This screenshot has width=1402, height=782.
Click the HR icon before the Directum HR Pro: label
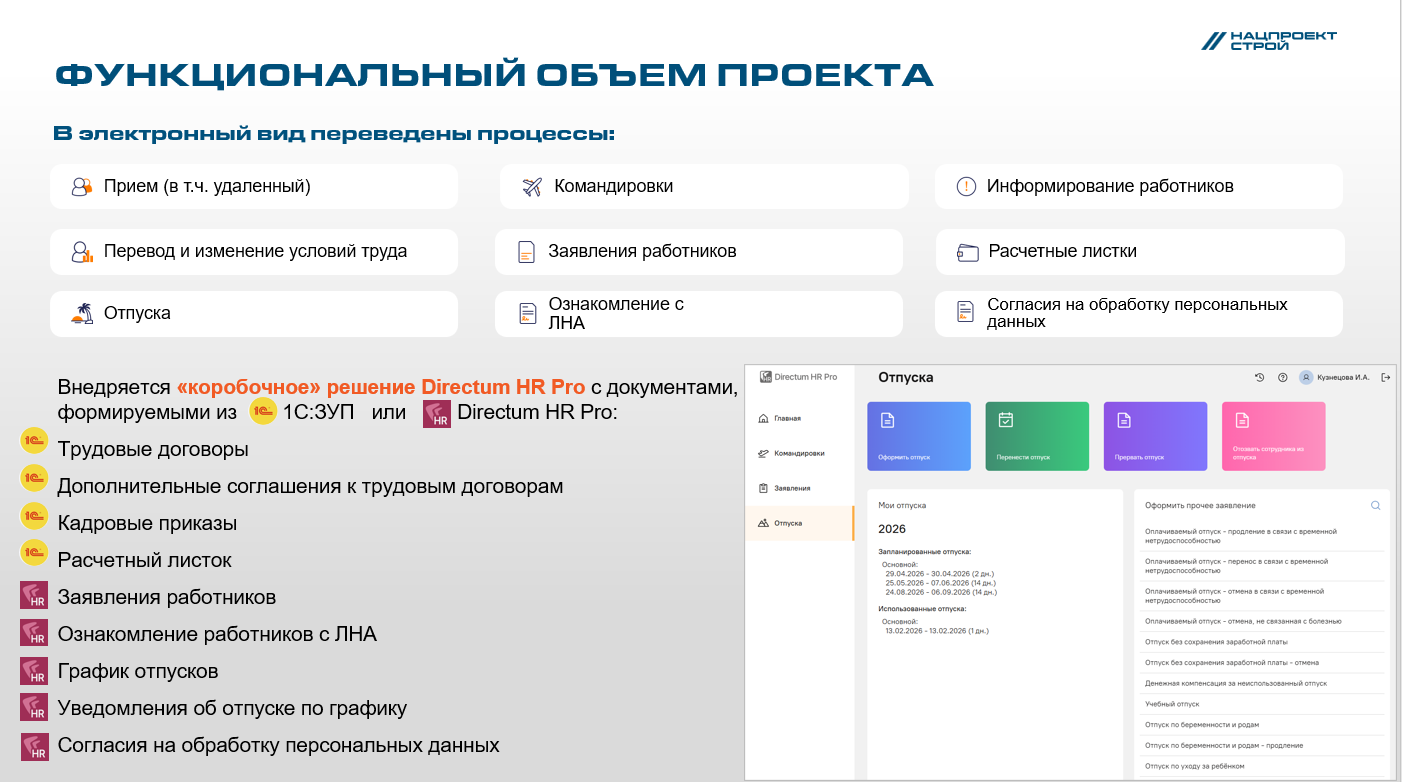[437, 414]
